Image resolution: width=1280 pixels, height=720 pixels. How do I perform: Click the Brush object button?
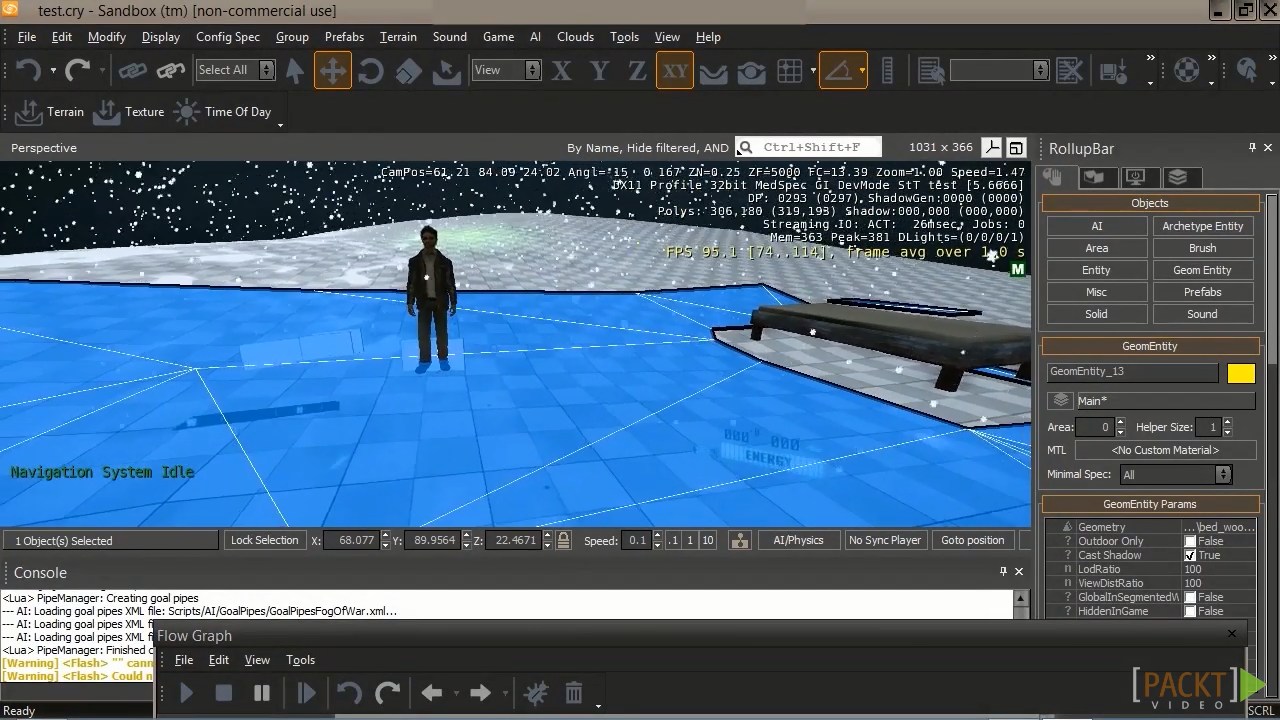click(1203, 248)
